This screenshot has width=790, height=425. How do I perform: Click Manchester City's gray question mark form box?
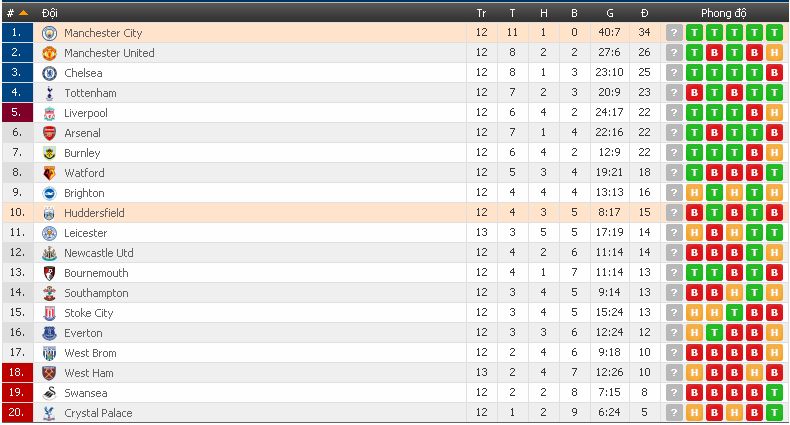coord(674,33)
